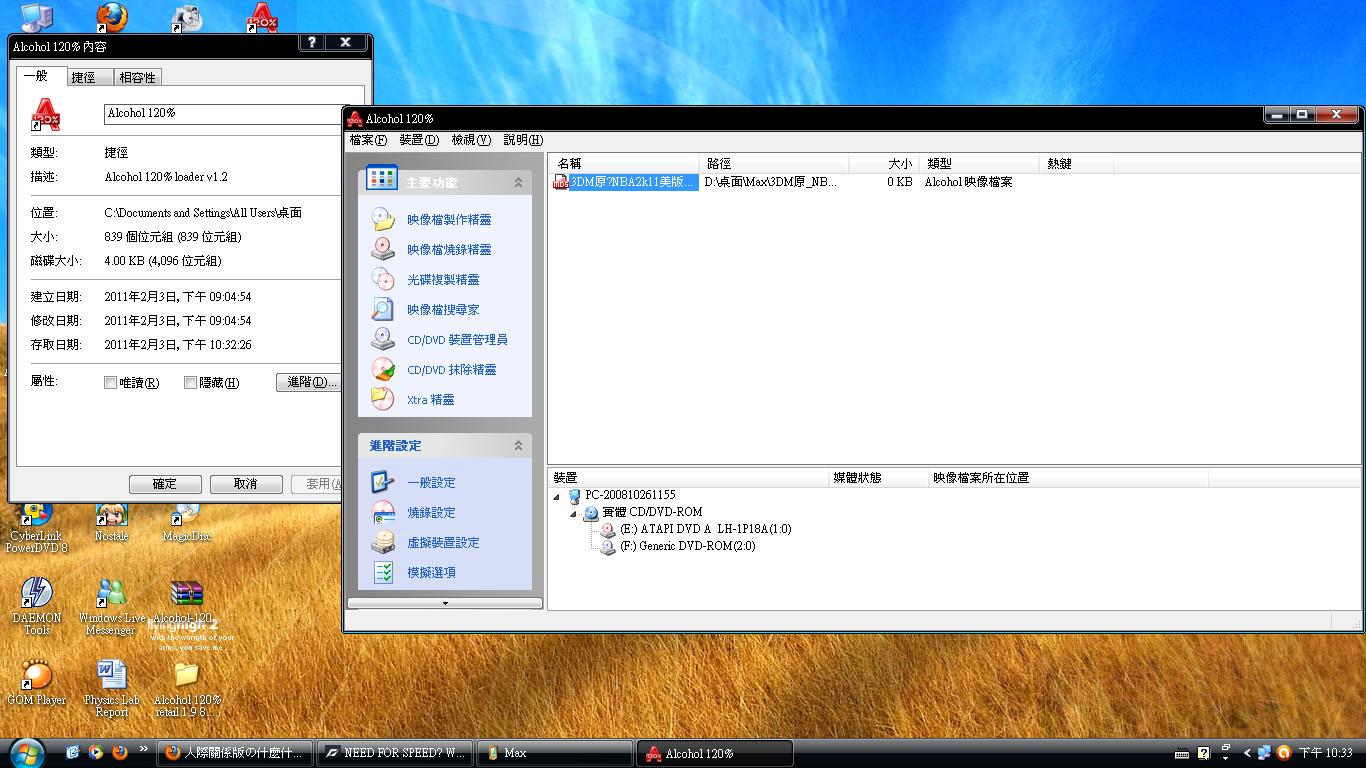Click the Windows Start orb
Screen dimensions: 1366x768
(x=25, y=752)
